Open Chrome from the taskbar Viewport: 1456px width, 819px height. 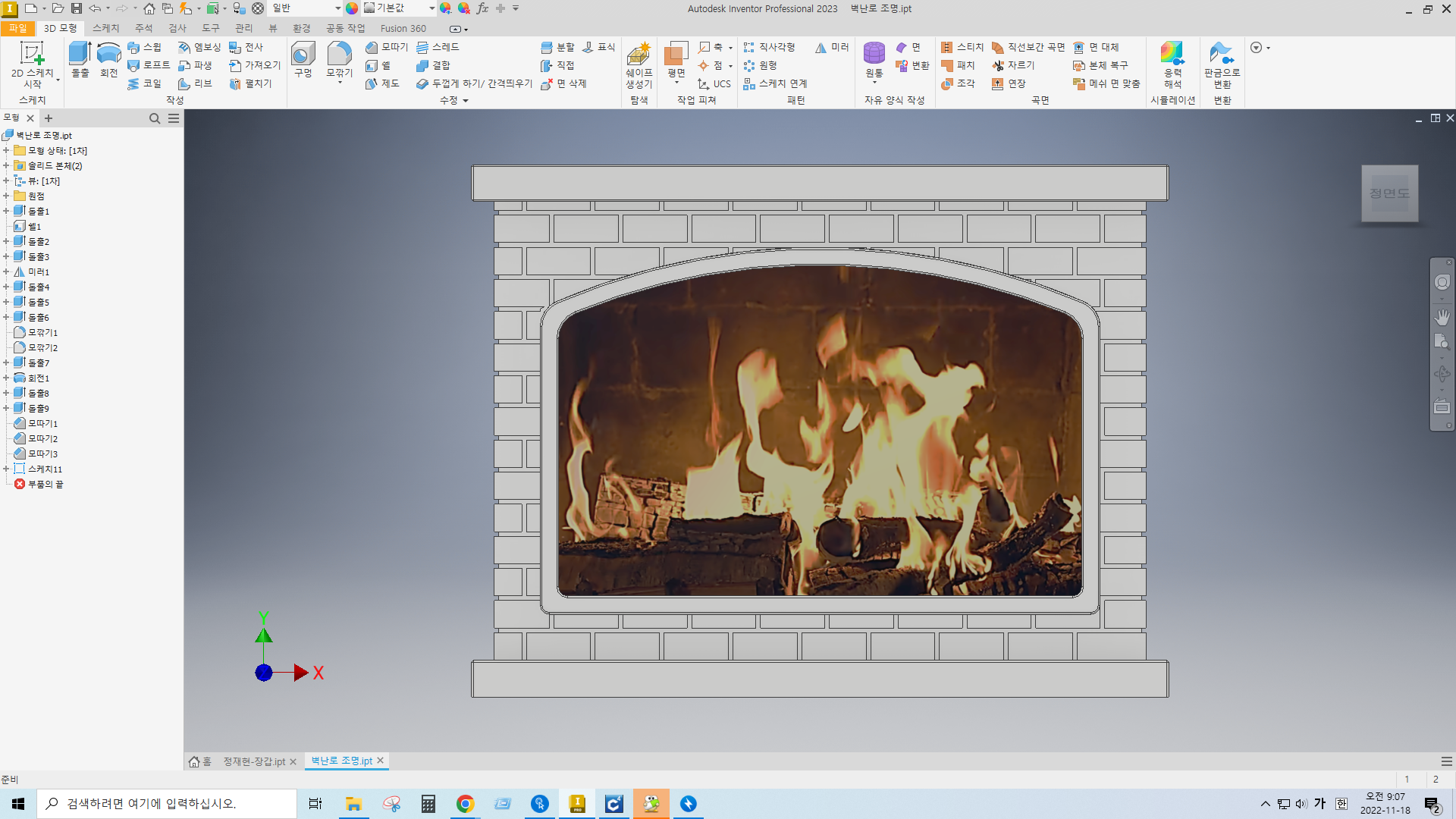point(466,804)
